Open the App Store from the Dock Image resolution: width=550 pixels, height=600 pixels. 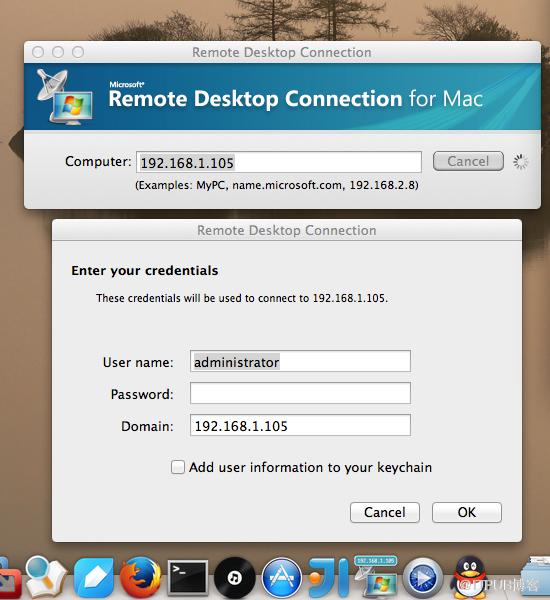(282, 578)
